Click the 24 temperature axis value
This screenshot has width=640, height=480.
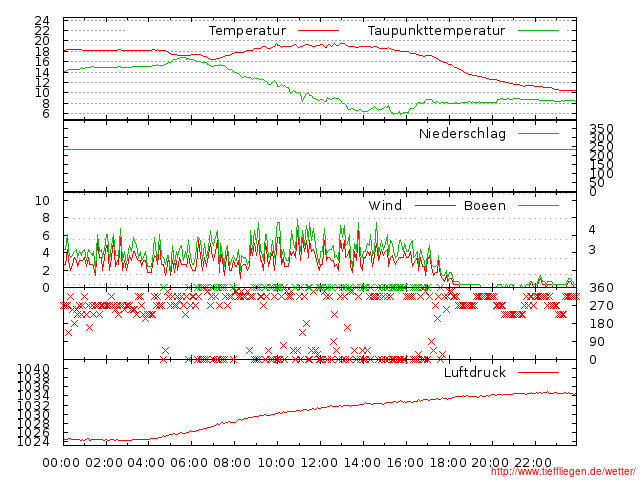(x=42, y=20)
